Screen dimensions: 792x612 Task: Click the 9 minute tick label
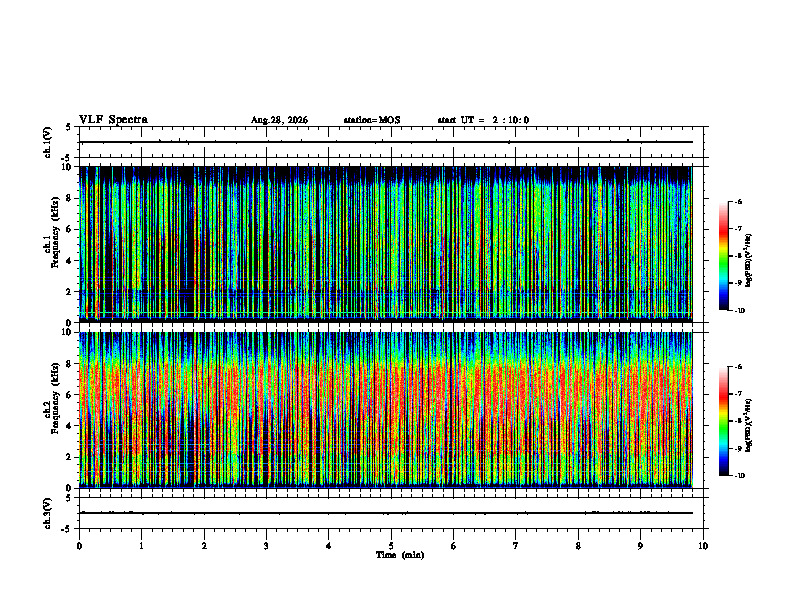tap(640, 546)
